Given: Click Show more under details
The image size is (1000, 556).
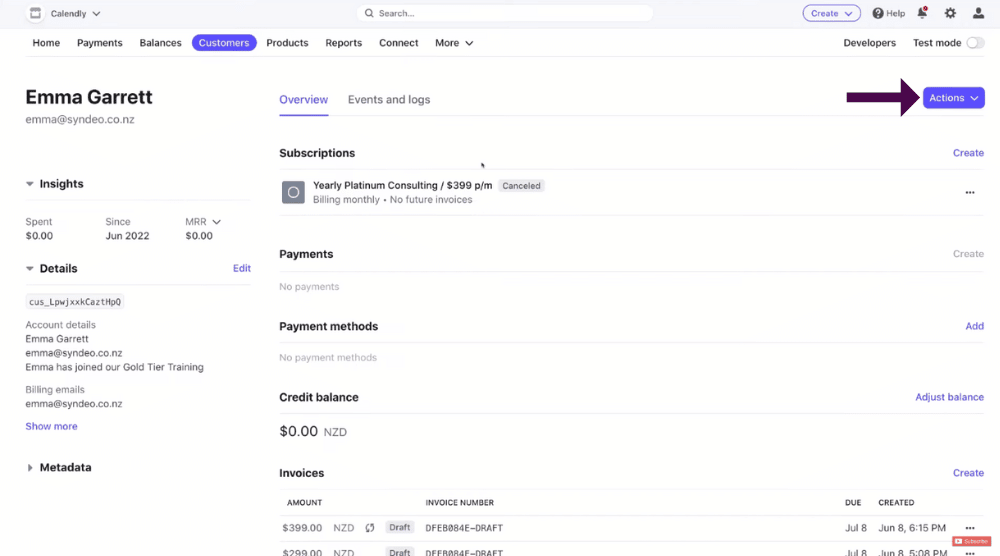Looking at the screenshot, I should click(51, 426).
